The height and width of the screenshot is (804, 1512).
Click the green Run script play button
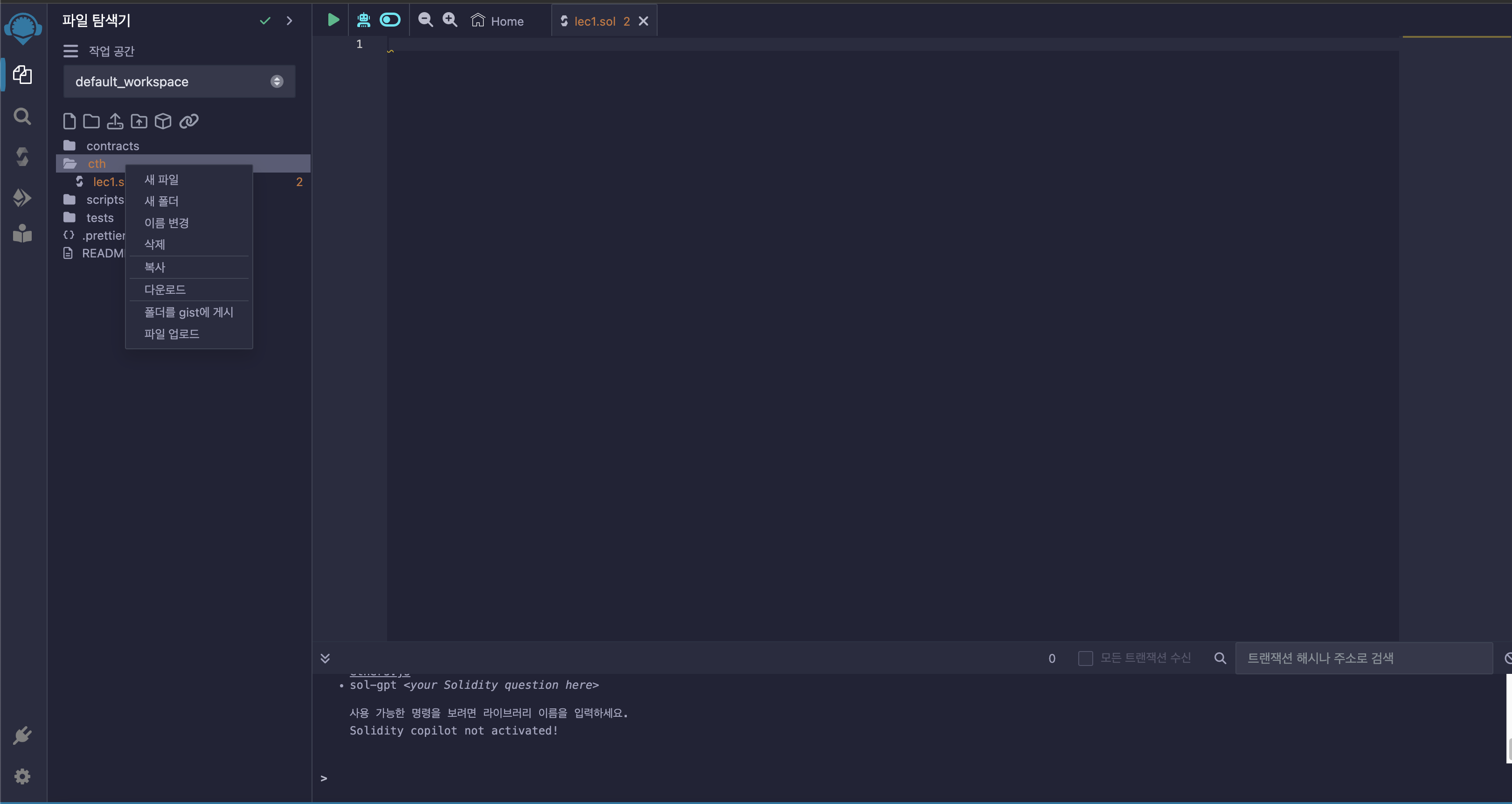pyautogui.click(x=333, y=21)
